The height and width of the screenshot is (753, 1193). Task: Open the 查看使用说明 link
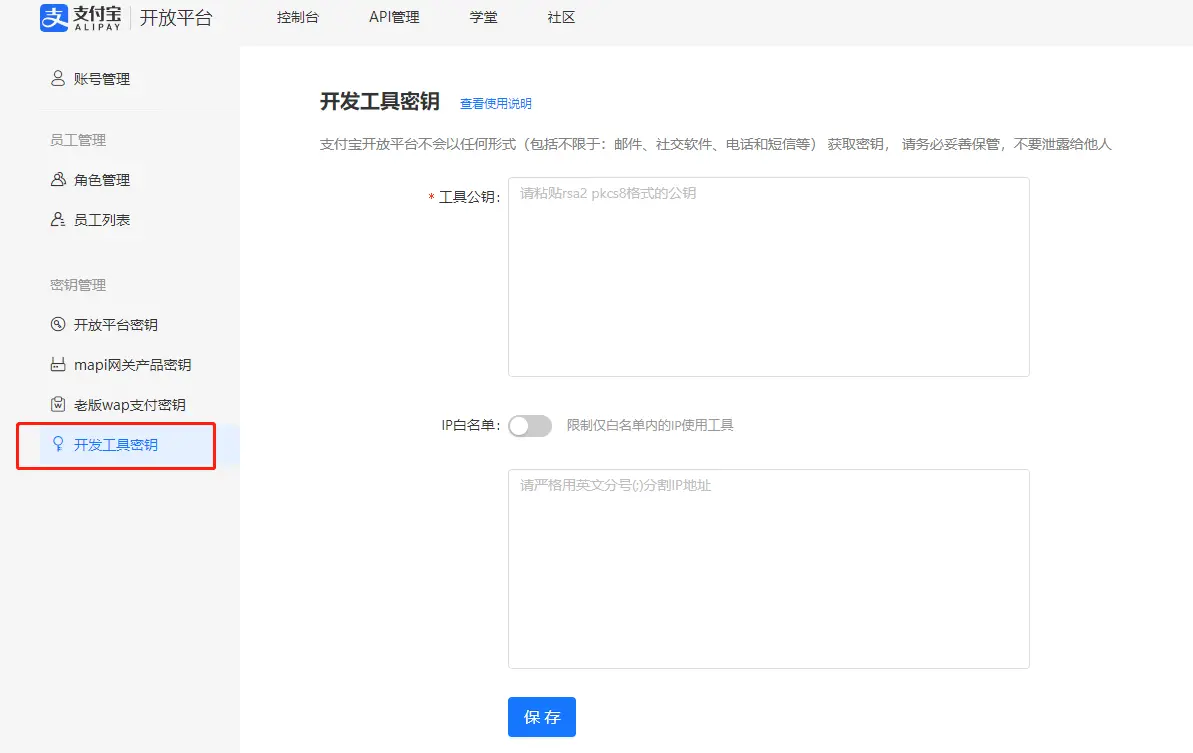[x=496, y=103]
